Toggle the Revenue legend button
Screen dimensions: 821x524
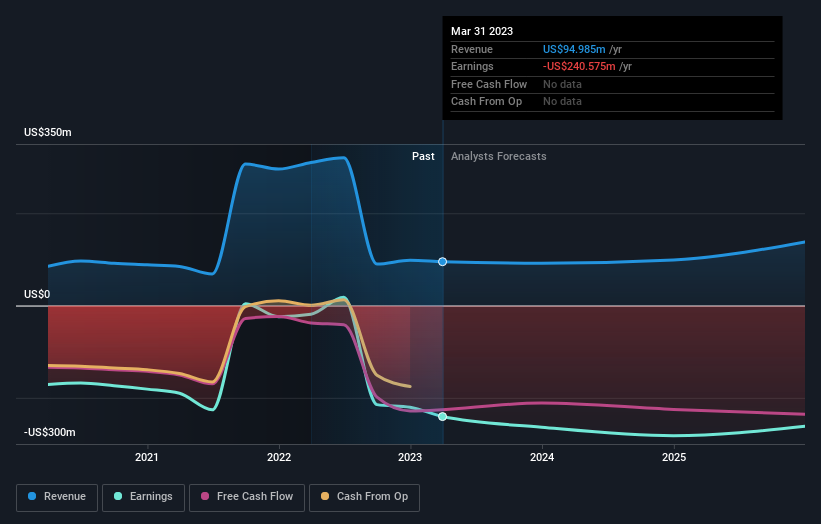[57, 497]
